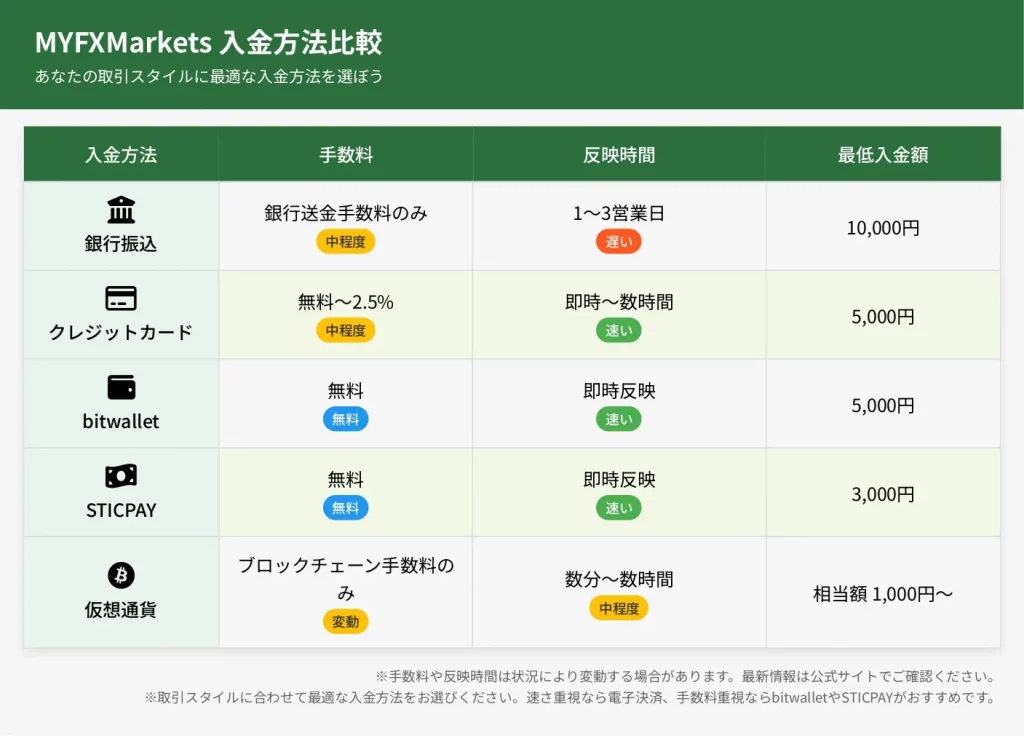Click the STICPAY cash icon
Image resolution: width=1024 pixels, height=736 pixels.
121,476
